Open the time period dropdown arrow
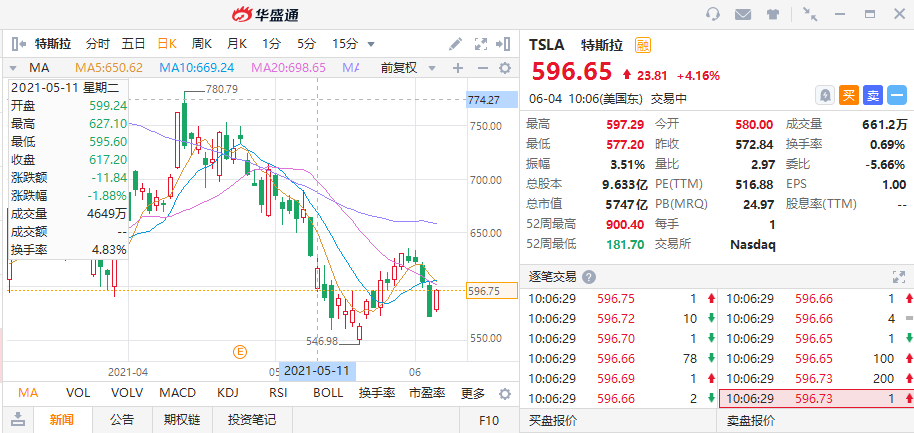 point(371,44)
